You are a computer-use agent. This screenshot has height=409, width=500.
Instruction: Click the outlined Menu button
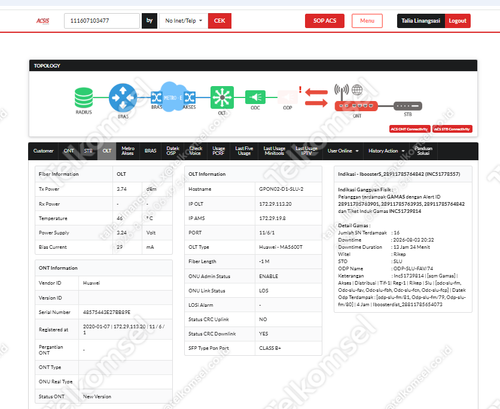(367, 21)
